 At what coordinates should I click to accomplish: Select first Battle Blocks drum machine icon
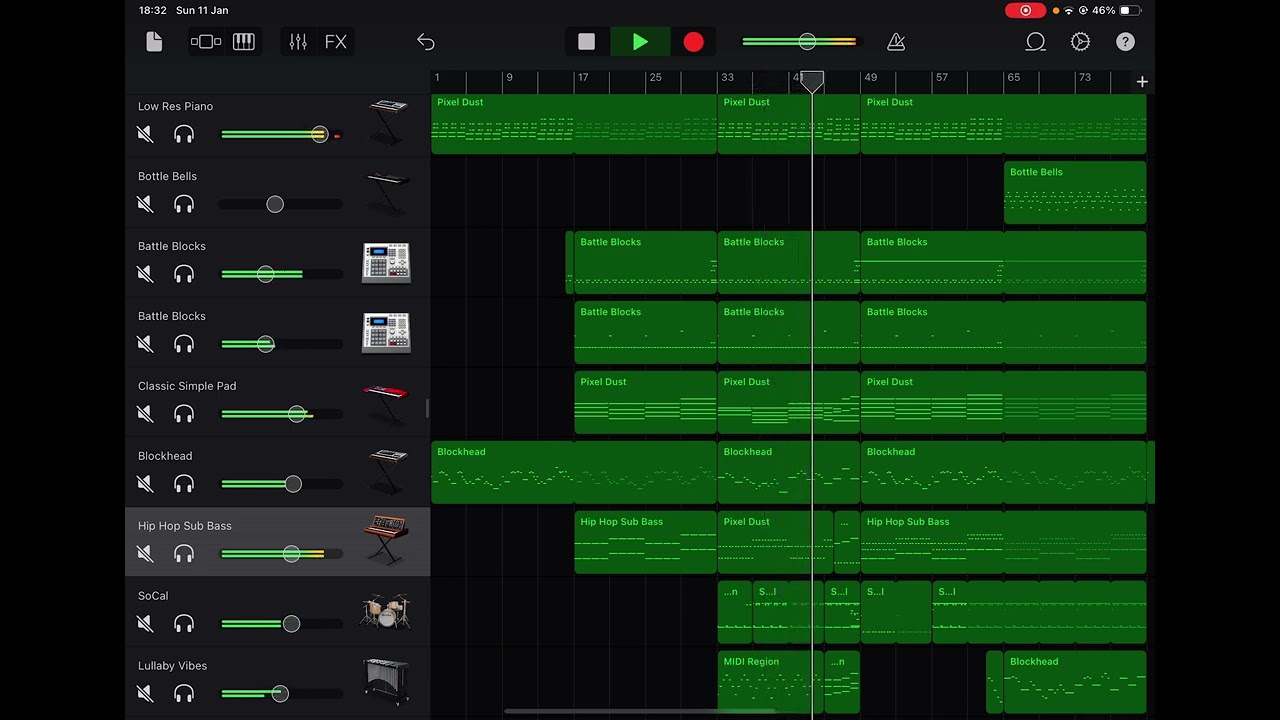[x=386, y=263]
